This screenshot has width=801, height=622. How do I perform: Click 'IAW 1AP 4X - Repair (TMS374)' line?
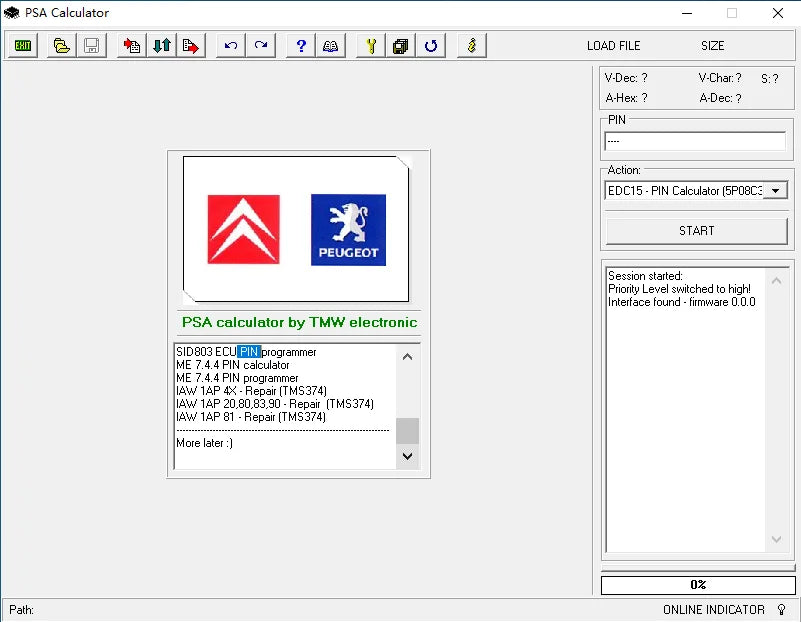pyautogui.click(x=251, y=391)
